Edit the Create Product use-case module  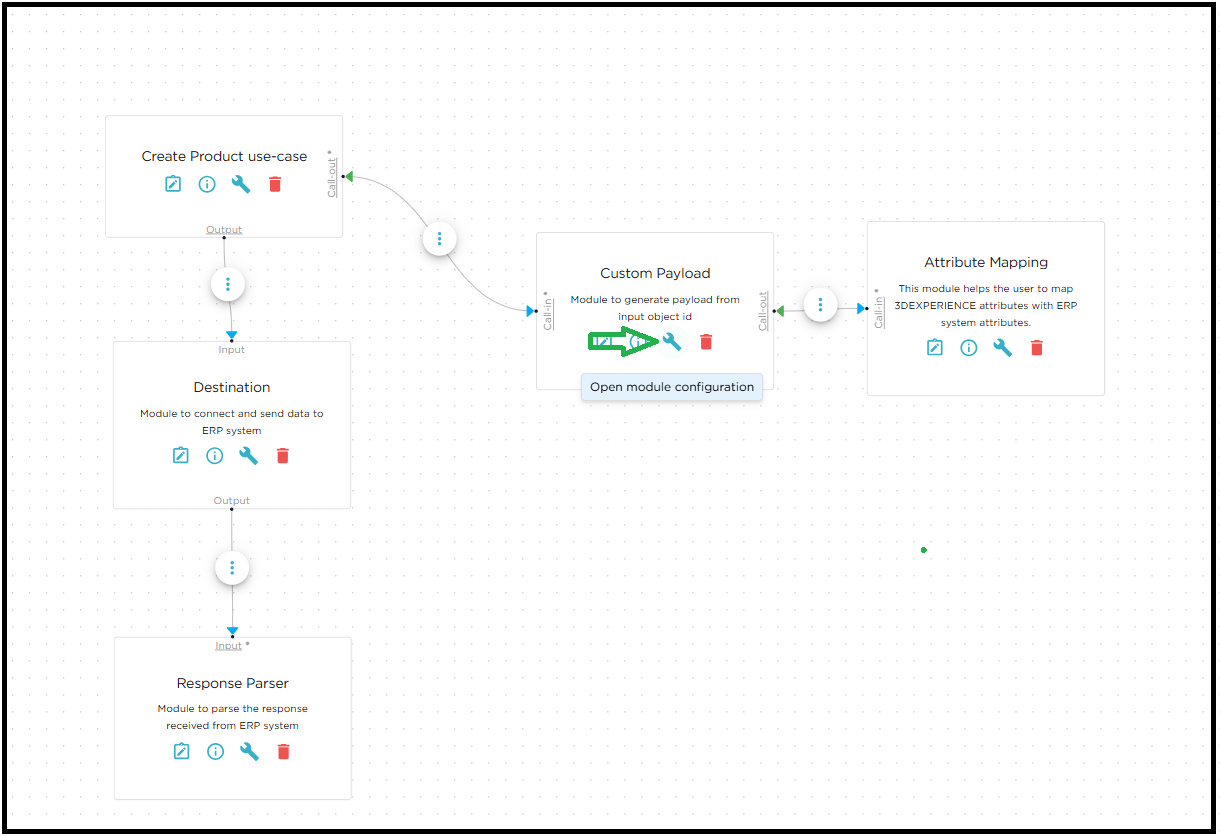click(x=173, y=184)
